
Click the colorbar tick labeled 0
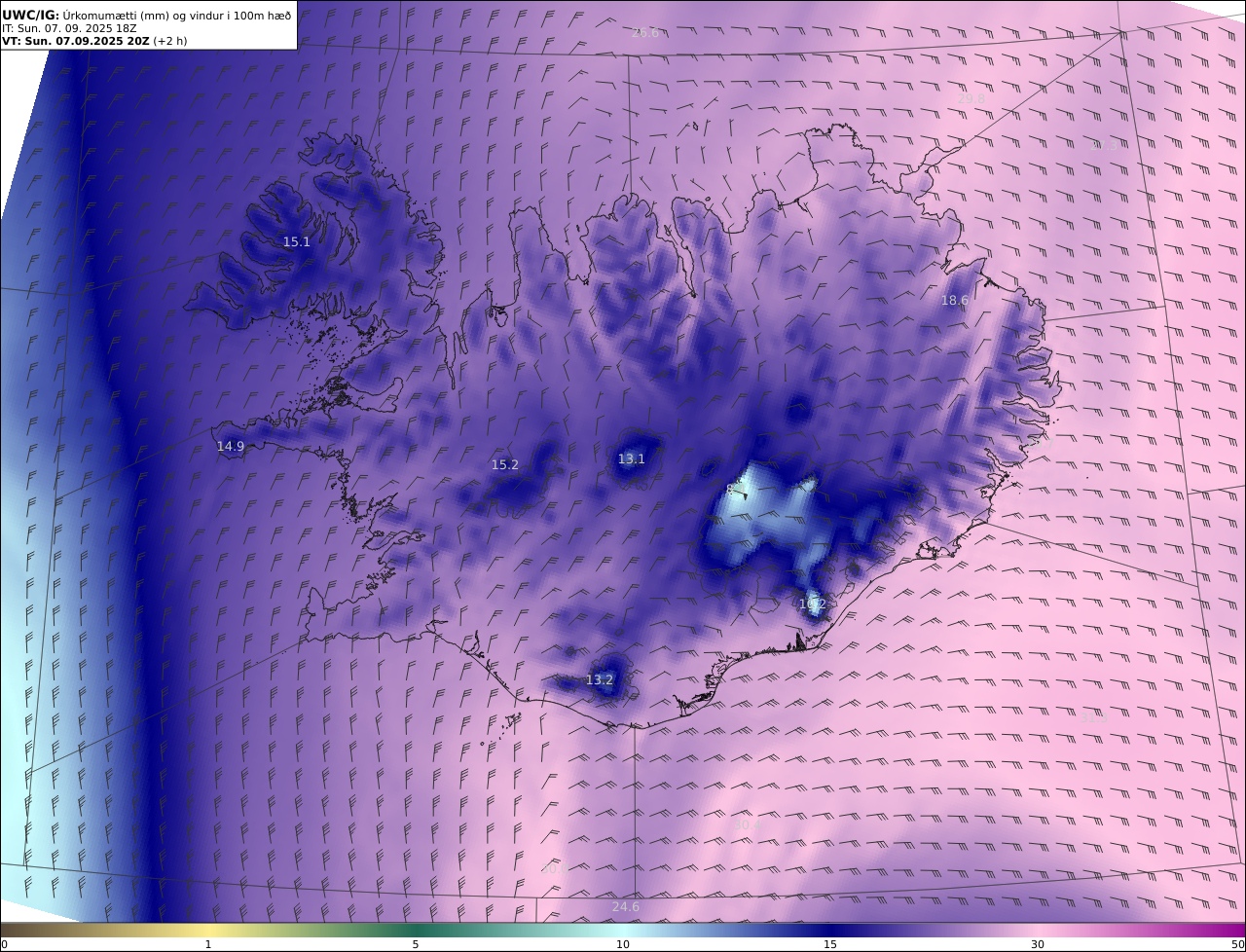click(x=4, y=944)
